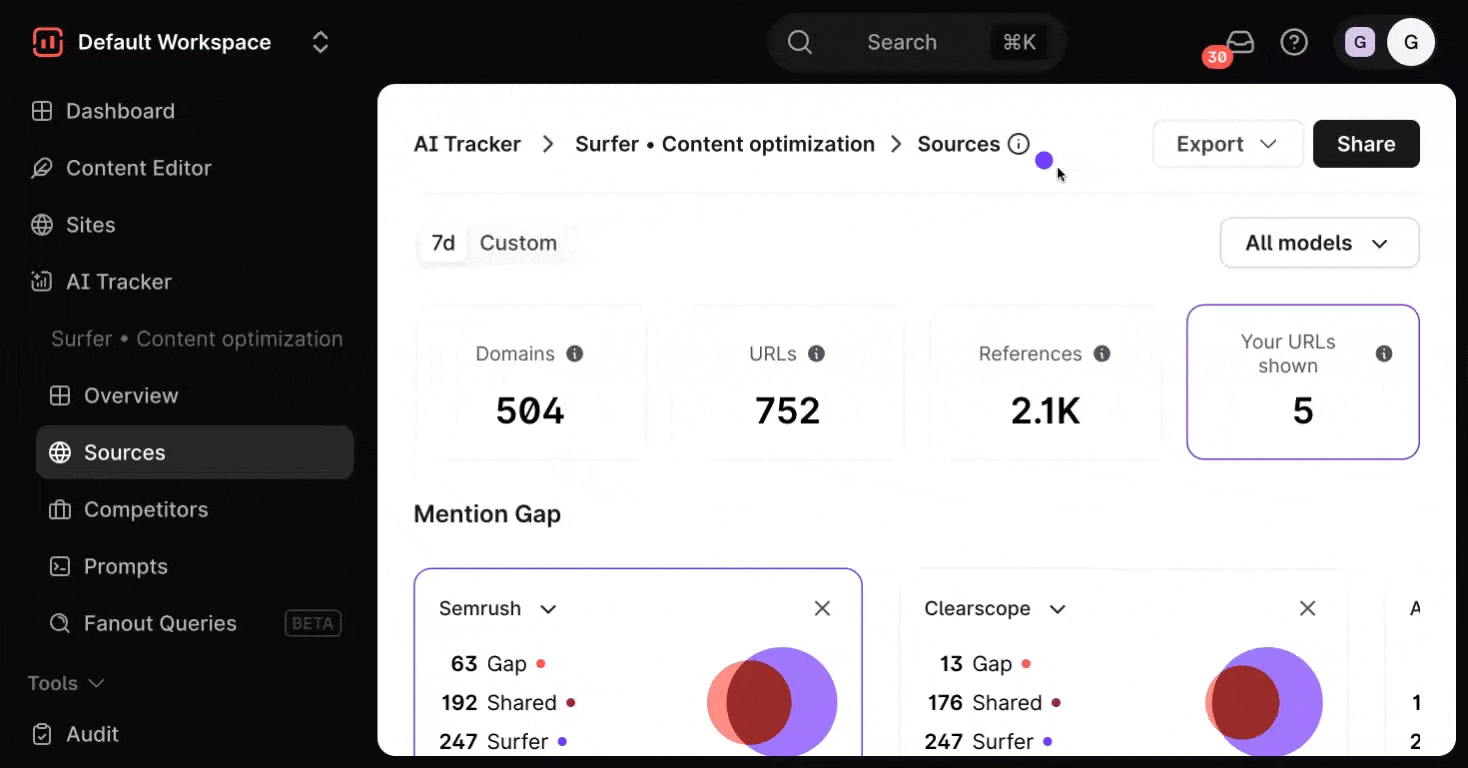Click the 176 Shared row for Clearscope
Image resolution: width=1468 pixels, height=768 pixels.
tap(994, 703)
